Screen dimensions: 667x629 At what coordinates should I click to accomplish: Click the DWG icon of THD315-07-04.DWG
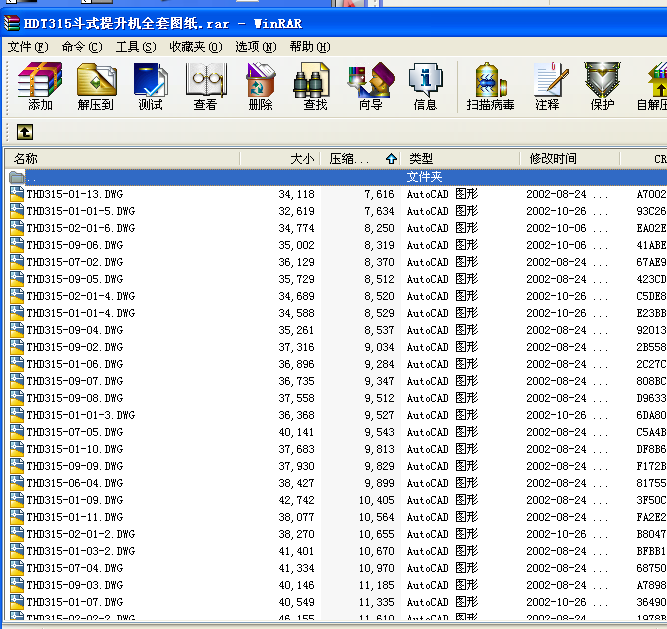click(x=17, y=568)
